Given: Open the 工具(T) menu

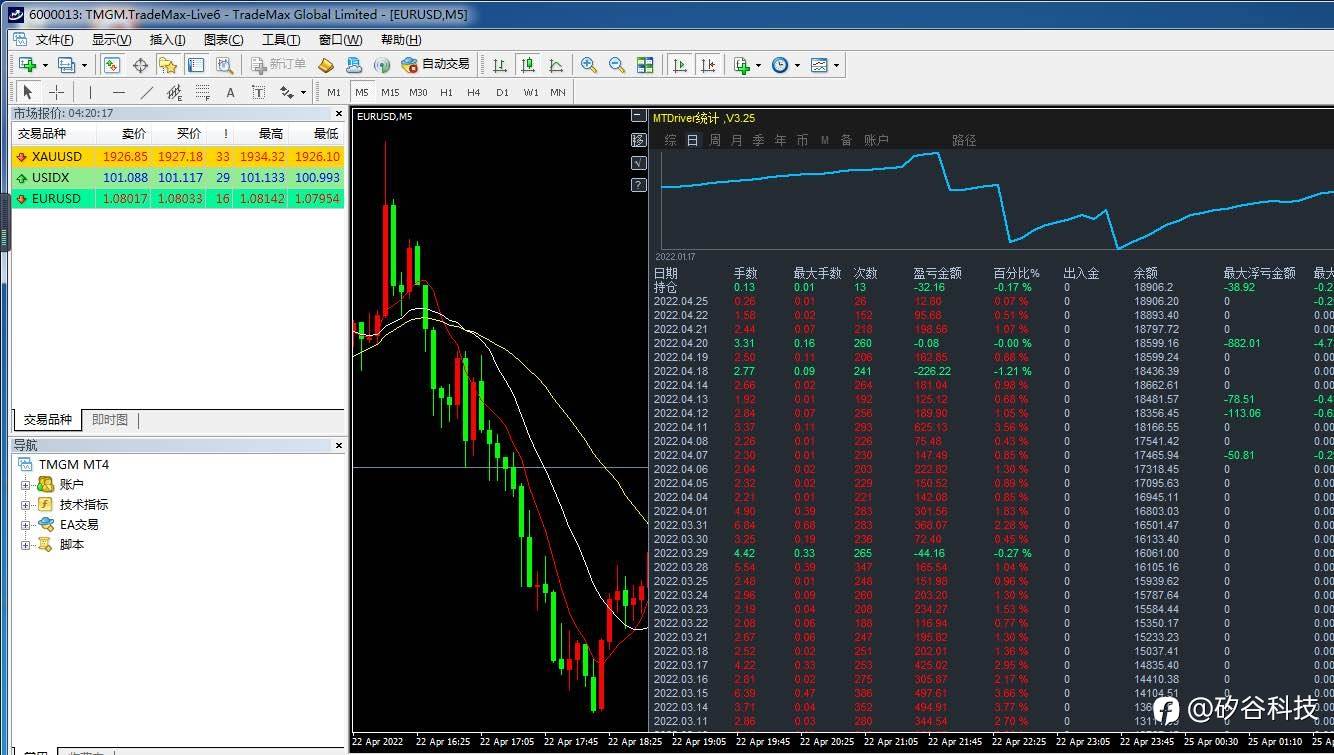Looking at the screenshot, I should 281,40.
